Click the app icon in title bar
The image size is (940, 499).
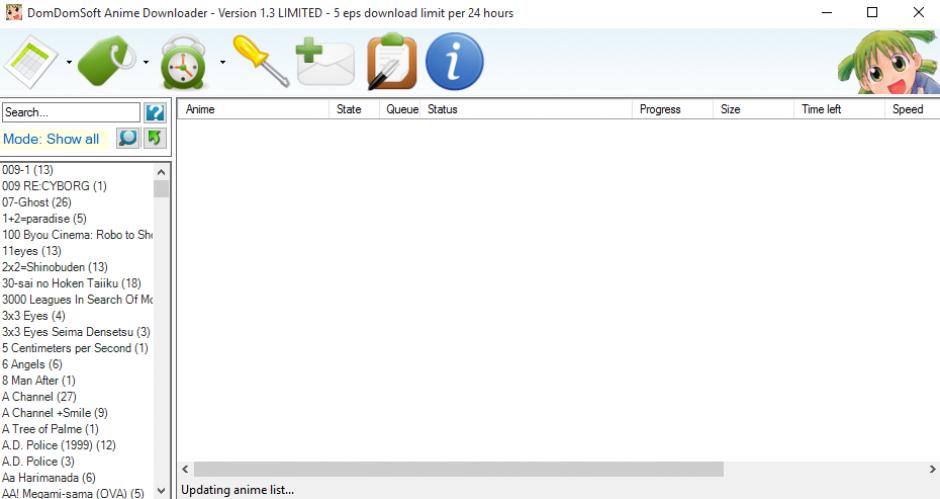pyautogui.click(x=13, y=12)
